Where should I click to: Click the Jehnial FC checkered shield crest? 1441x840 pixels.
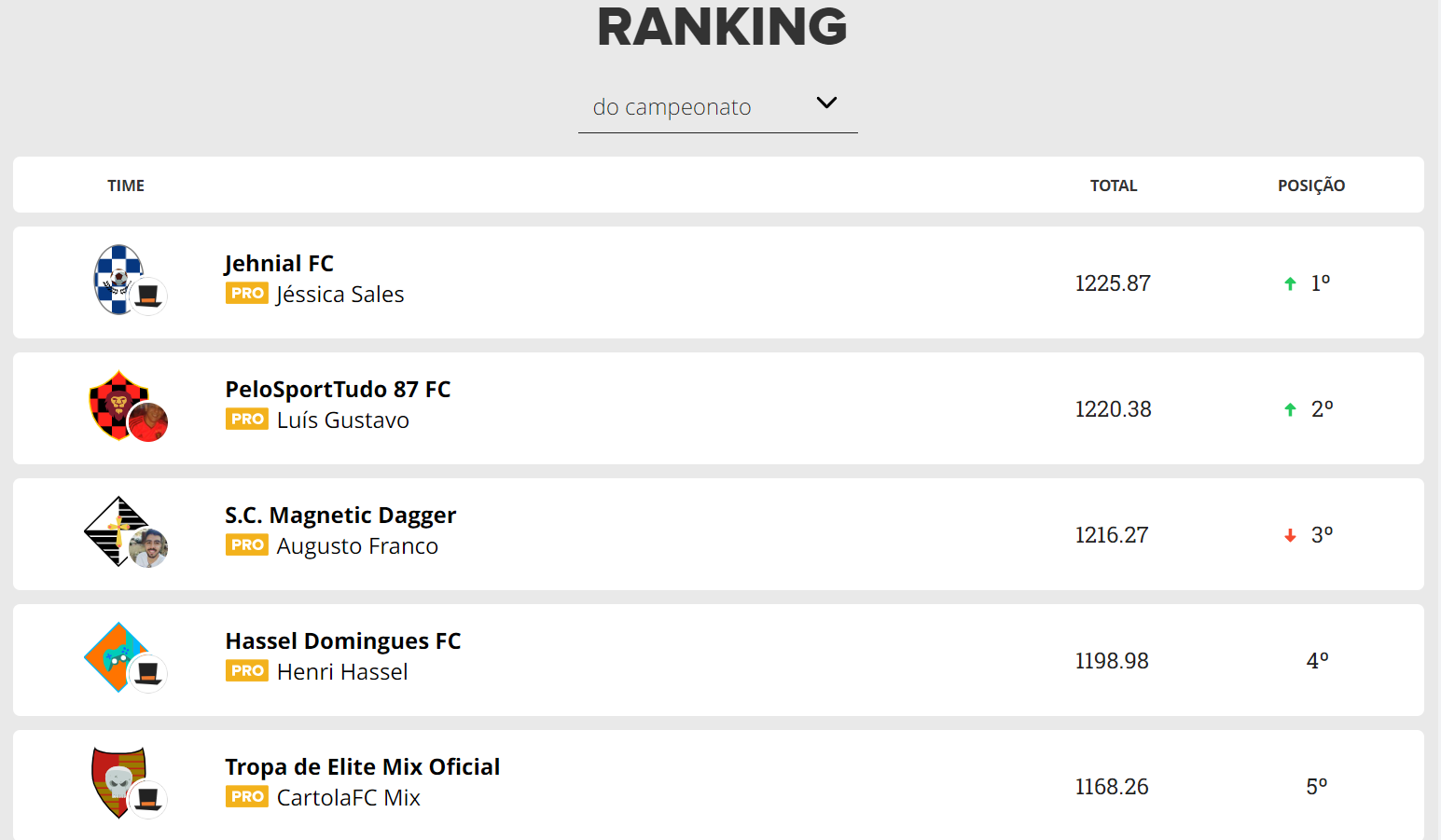tap(118, 280)
